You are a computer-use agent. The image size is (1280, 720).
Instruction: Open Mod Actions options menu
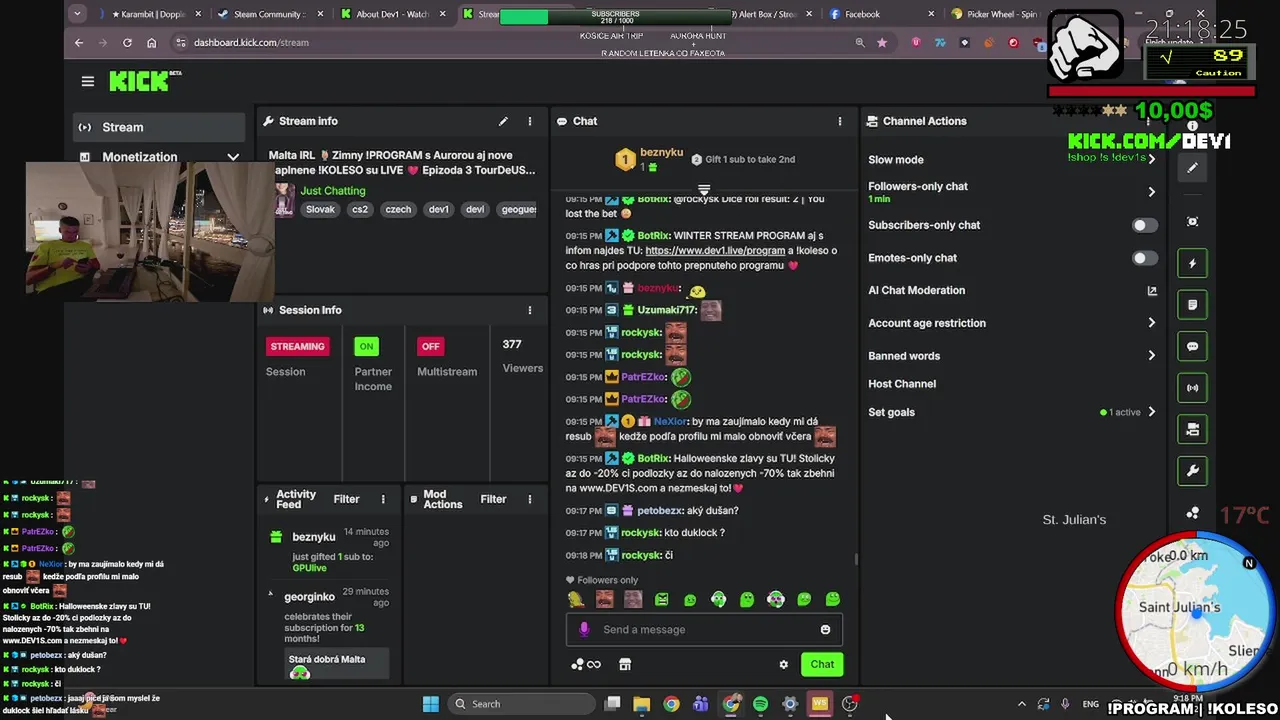point(530,499)
